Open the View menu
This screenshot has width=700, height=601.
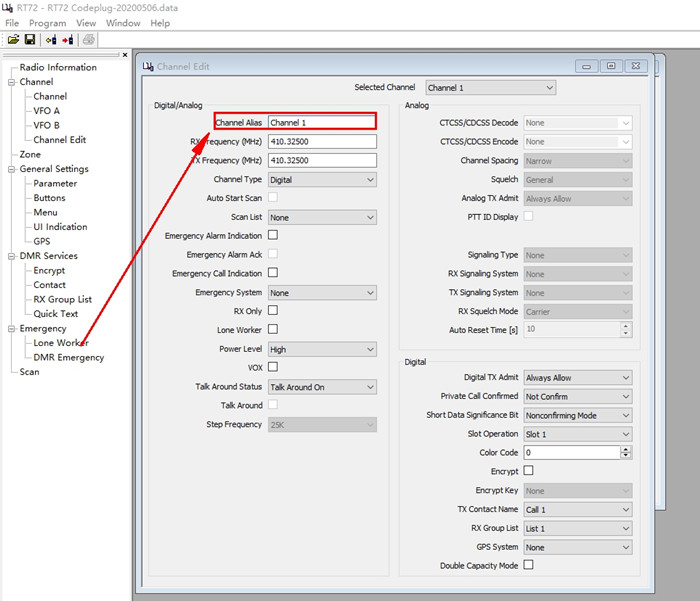coord(86,23)
